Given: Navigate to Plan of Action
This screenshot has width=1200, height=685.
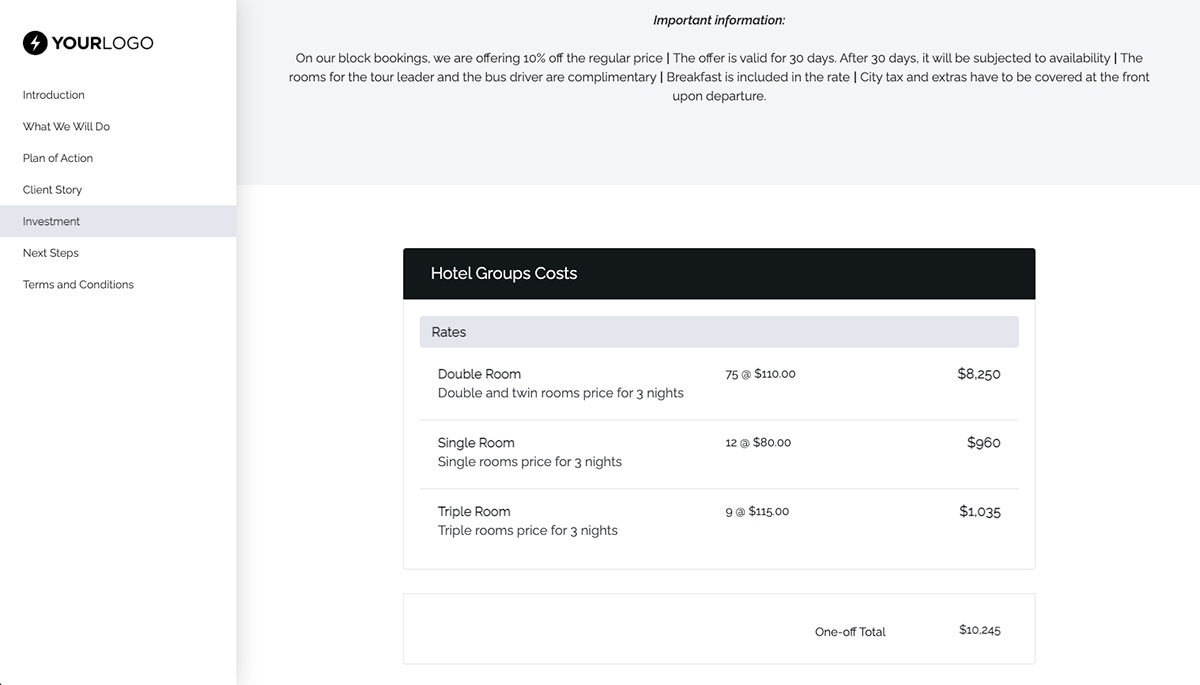Looking at the screenshot, I should click(57, 157).
